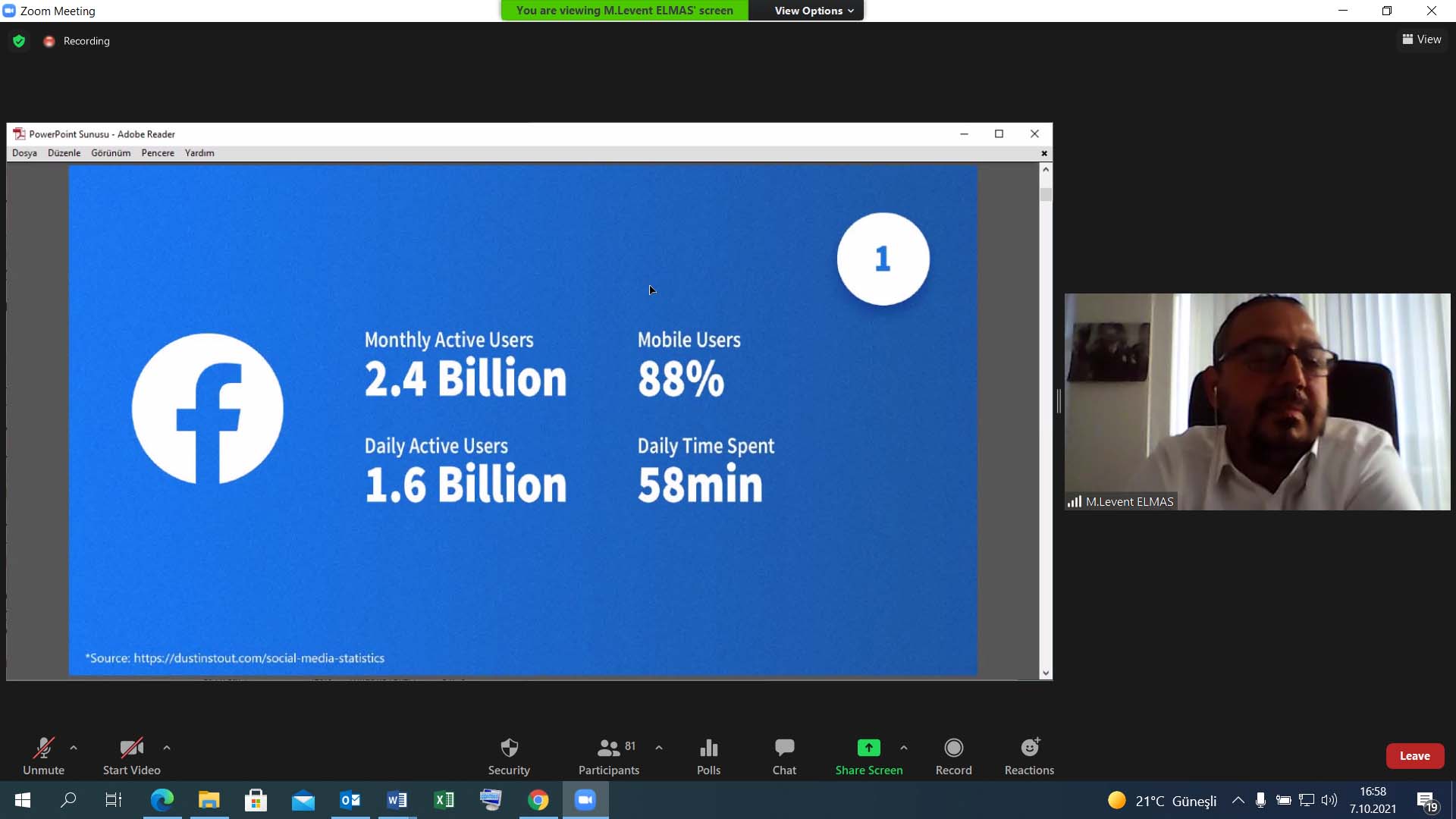Launch Microsoft Edge from taskbar
Image resolution: width=1456 pixels, height=819 pixels.
[x=162, y=800]
